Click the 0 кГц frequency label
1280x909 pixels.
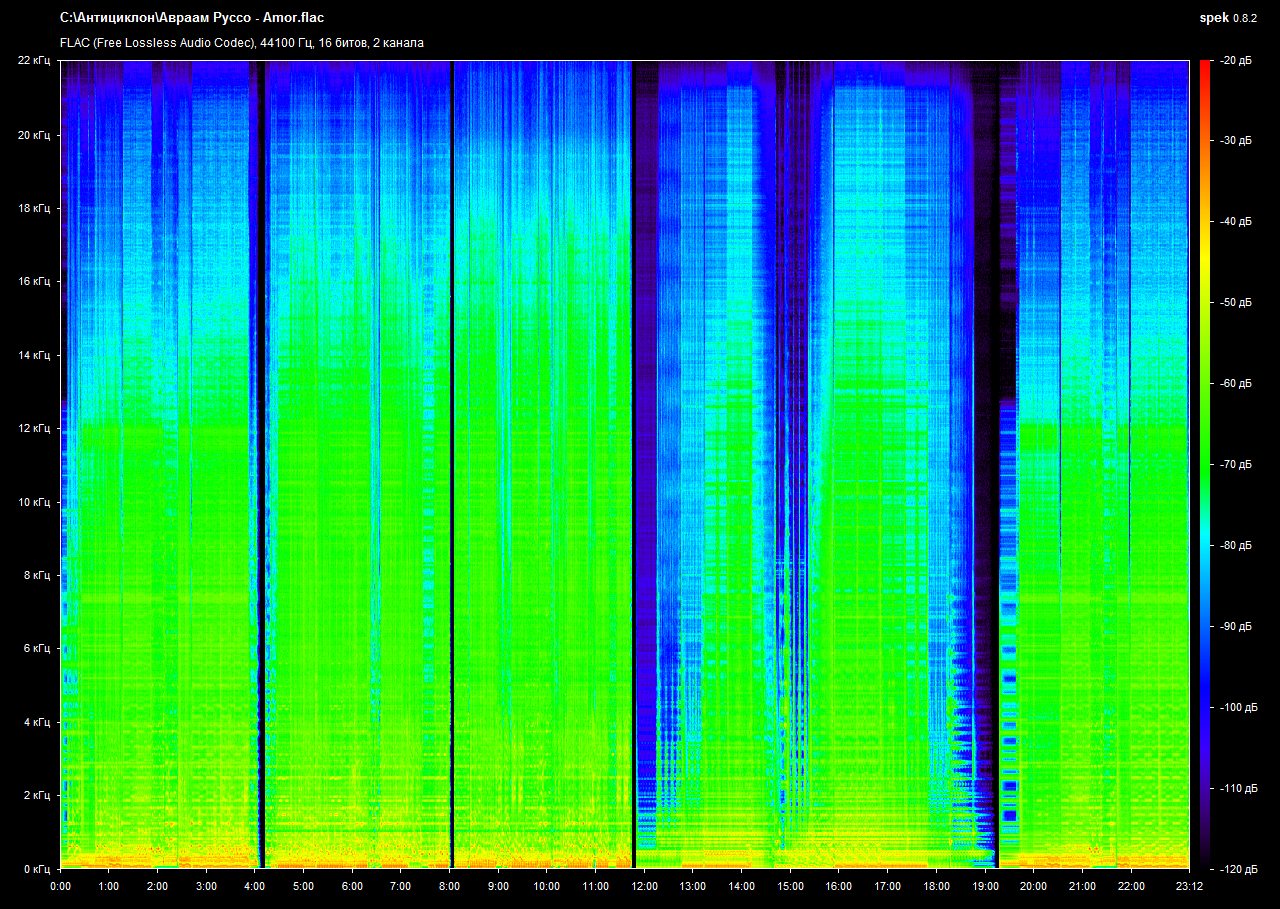click(37, 869)
